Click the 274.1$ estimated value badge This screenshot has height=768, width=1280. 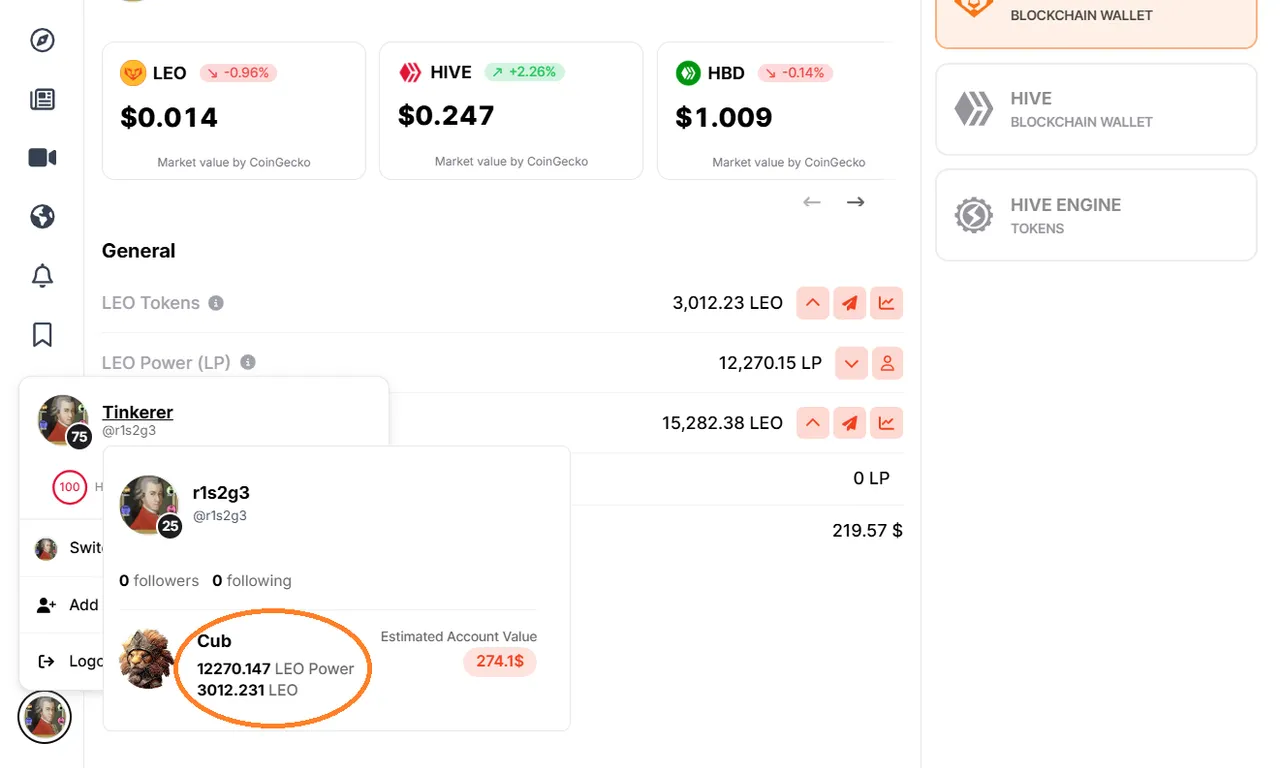click(x=500, y=661)
